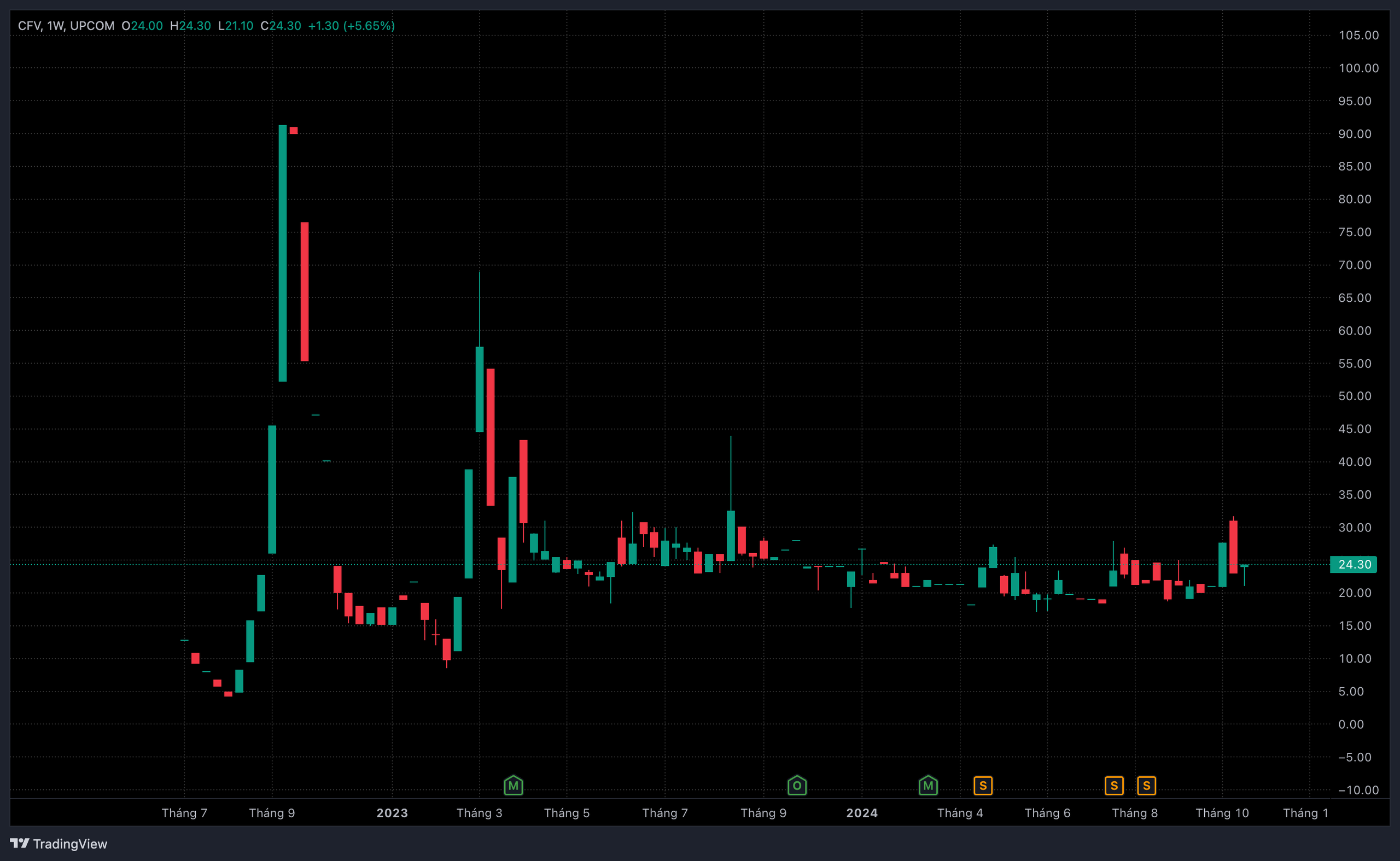Click the first green M event marker near Tháng 3
This screenshot has width=1400, height=861.
pos(513,785)
